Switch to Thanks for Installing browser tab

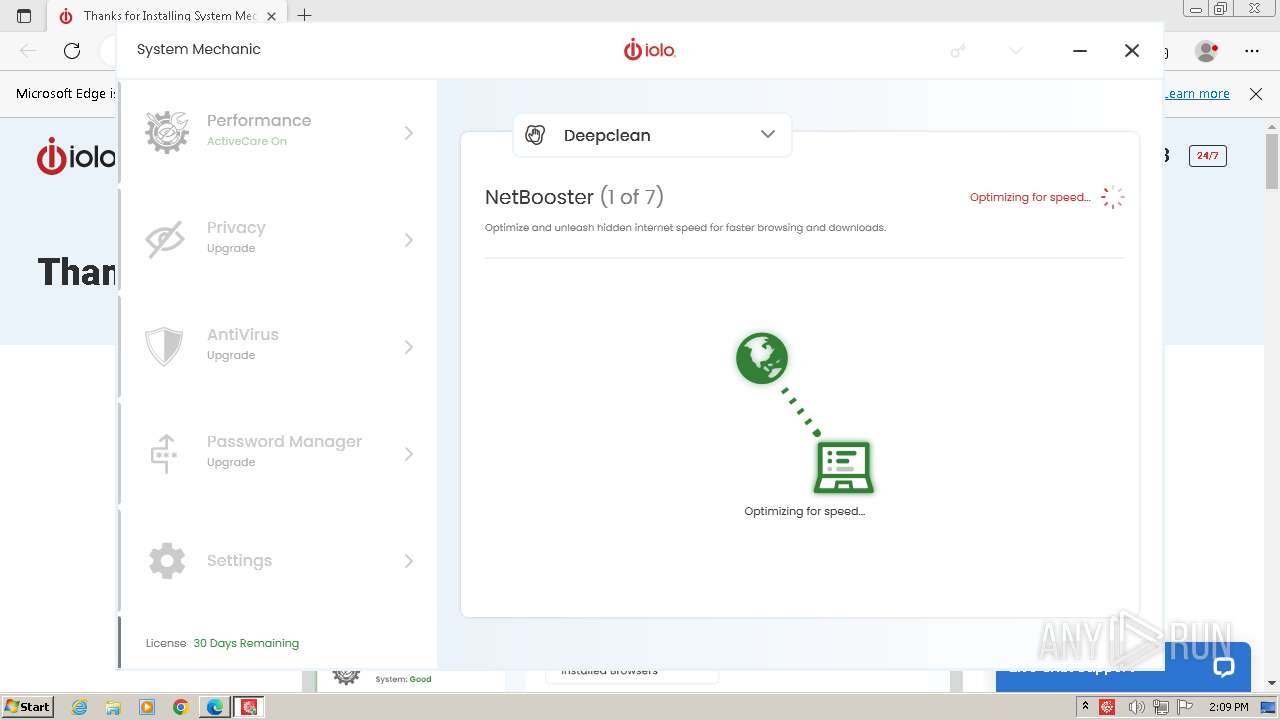[x=166, y=15]
